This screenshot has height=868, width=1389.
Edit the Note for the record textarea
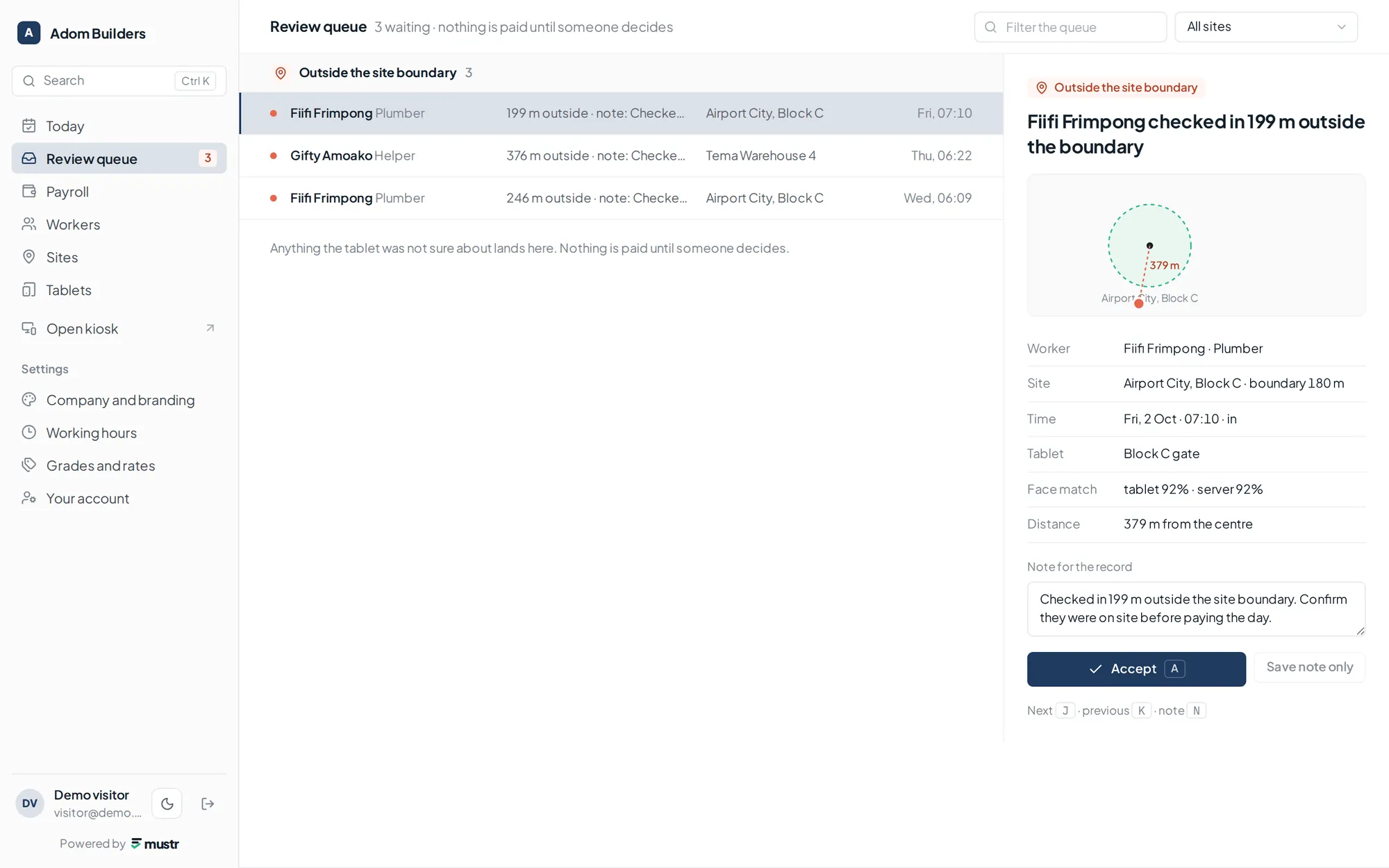point(1196,609)
